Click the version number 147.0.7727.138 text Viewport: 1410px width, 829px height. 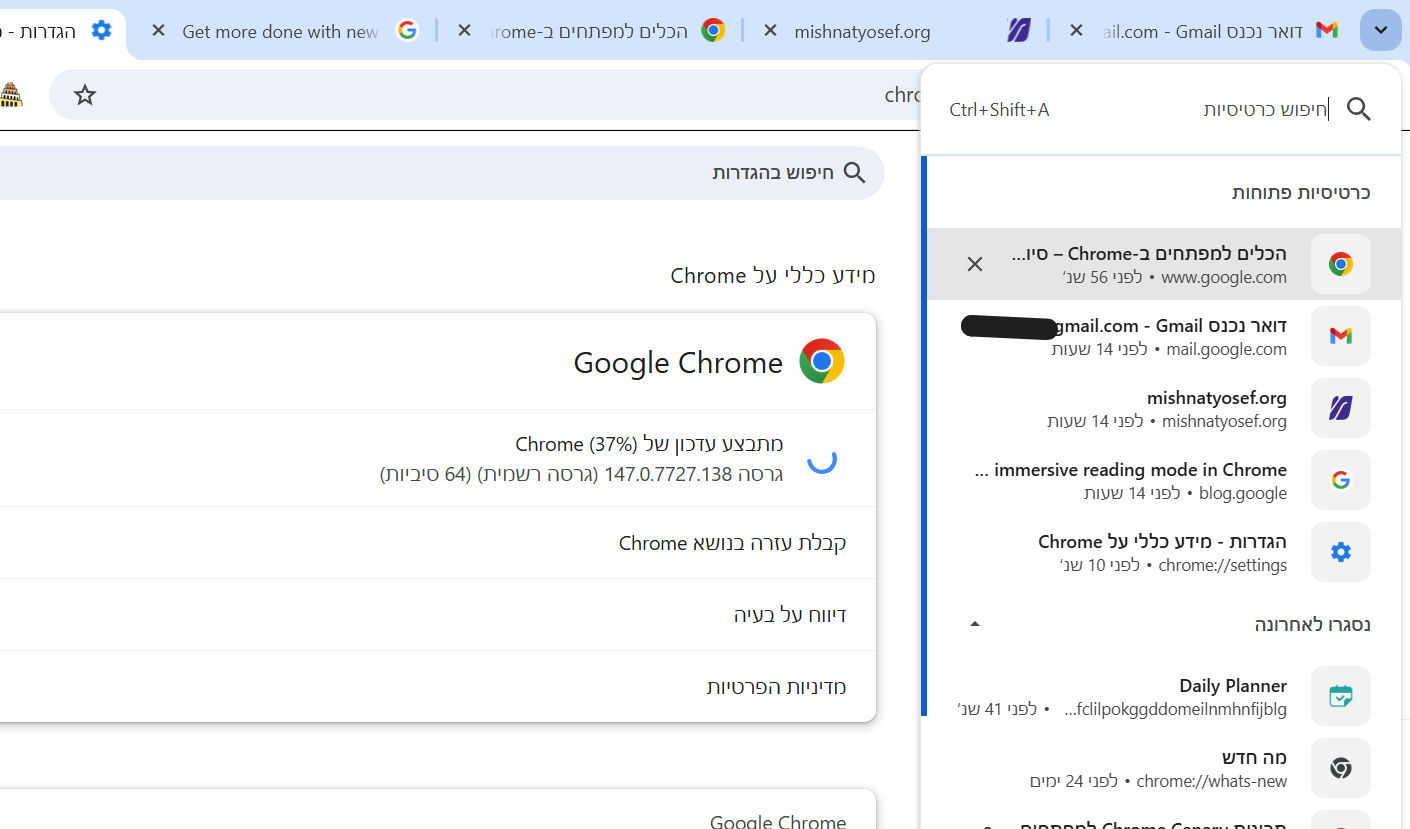pyautogui.click(x=669, y=474)
